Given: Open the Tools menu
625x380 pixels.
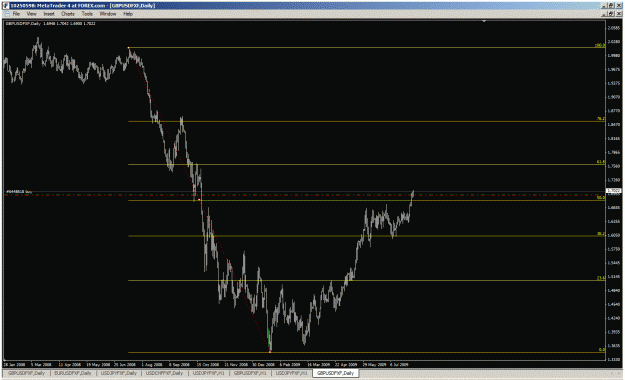Looking at the screenshot, I should (x=87, y=14).
